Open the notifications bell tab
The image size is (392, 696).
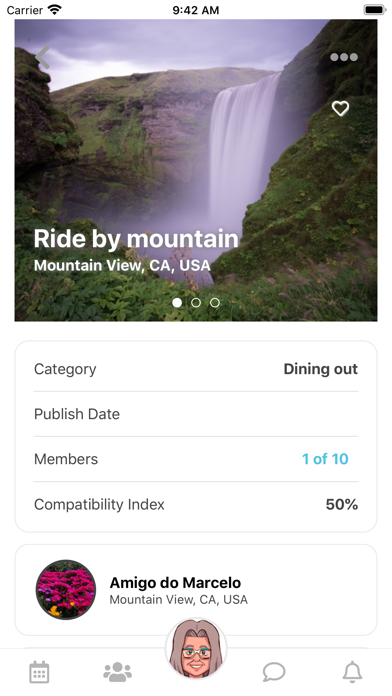(352, 672)
